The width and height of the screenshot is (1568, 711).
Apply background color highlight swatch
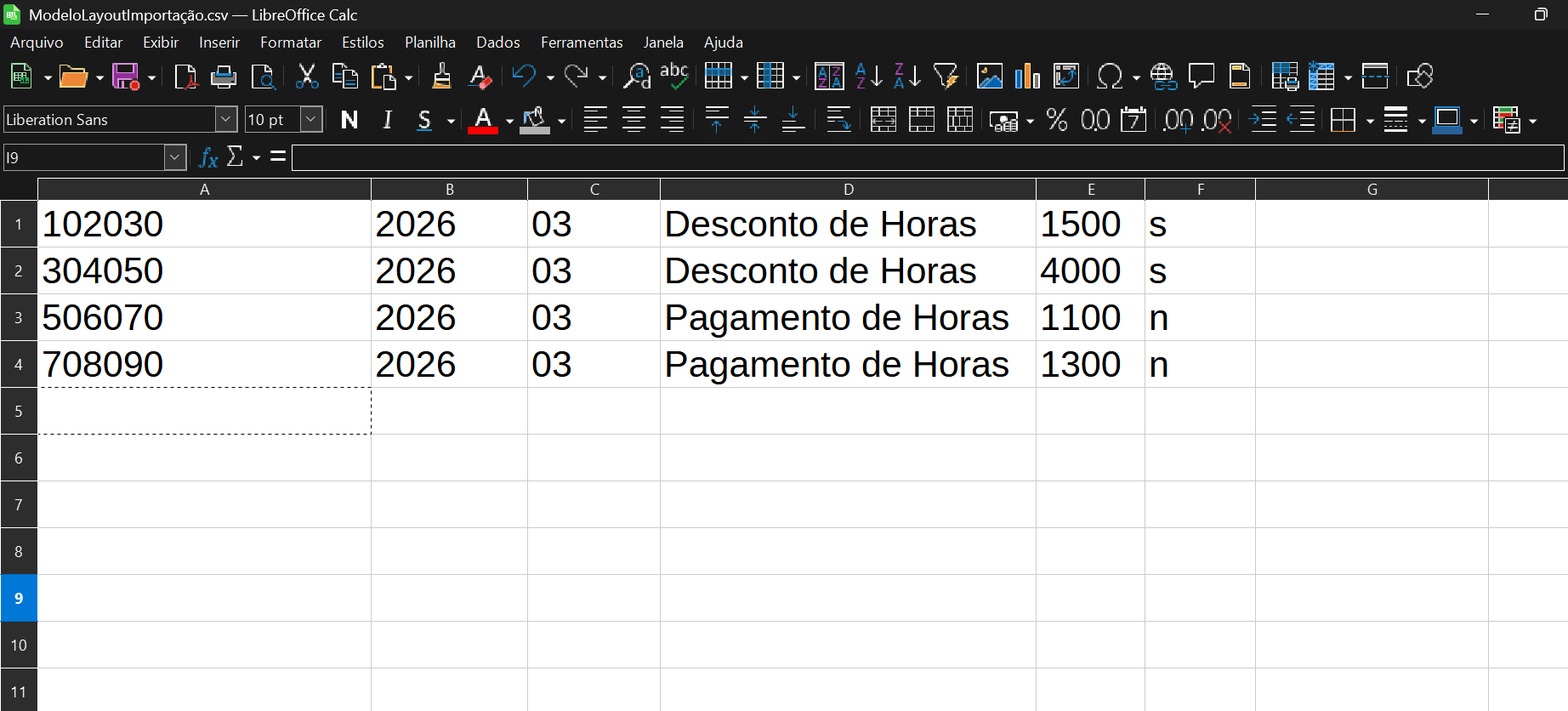[535, 120]
